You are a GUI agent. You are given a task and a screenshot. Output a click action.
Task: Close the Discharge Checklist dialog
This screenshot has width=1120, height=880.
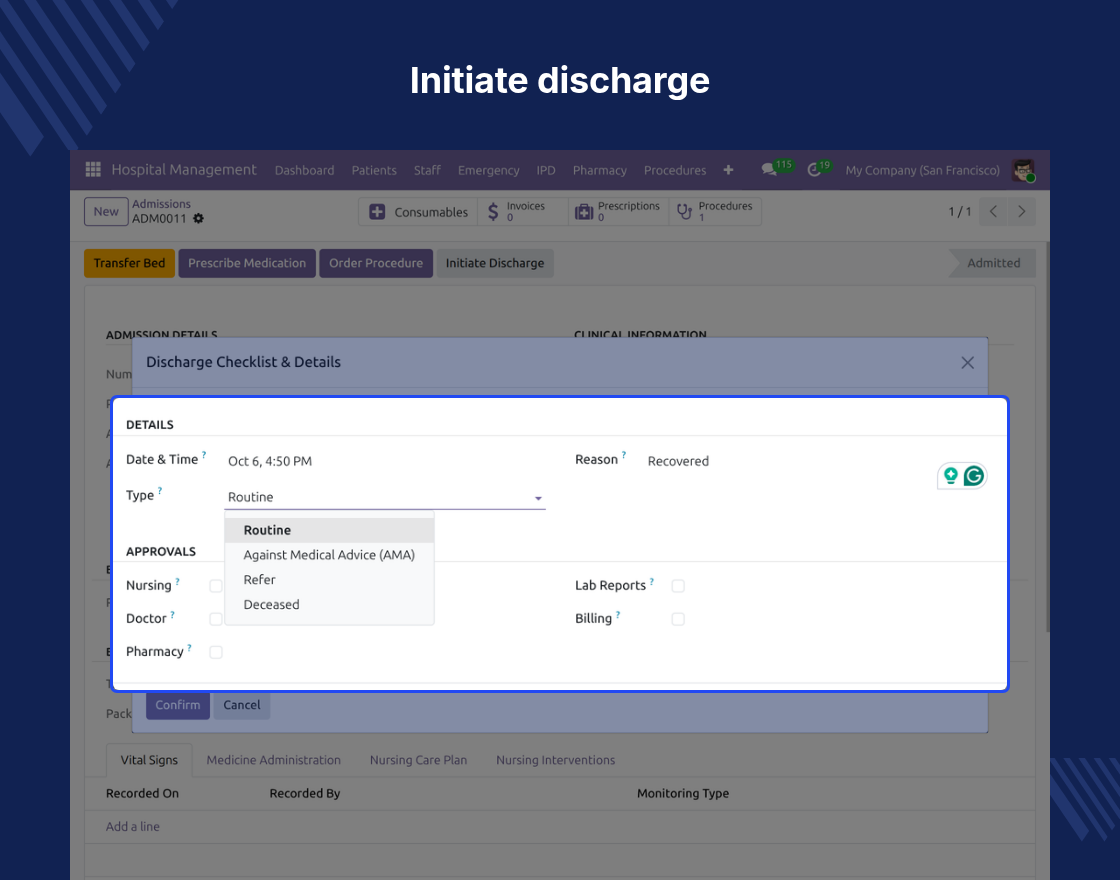click(x=967, y=363)
